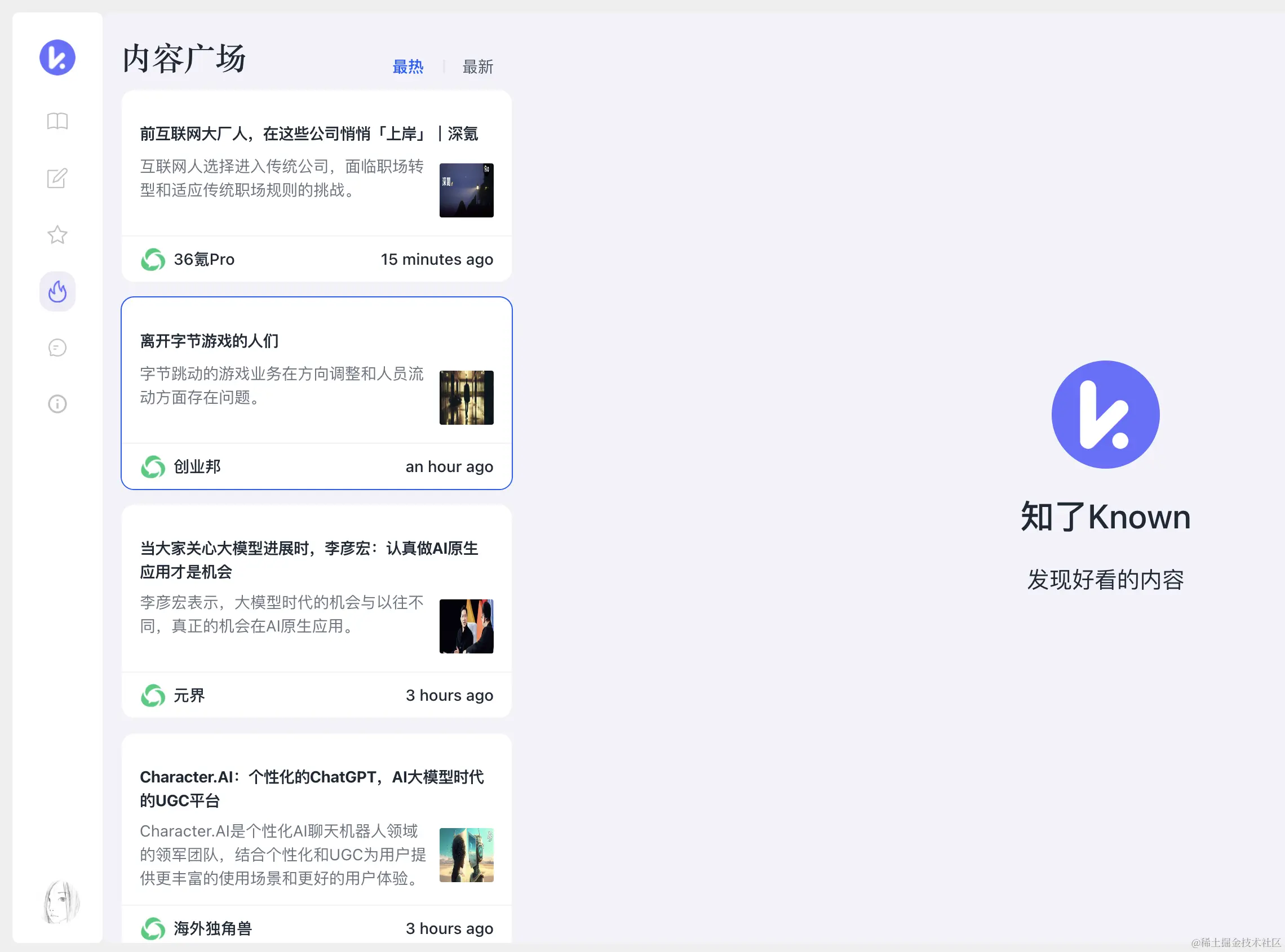Screen dimensions: 1285x952
Task: Click the large Known logo on right
Action: [x=1105, y=415]
